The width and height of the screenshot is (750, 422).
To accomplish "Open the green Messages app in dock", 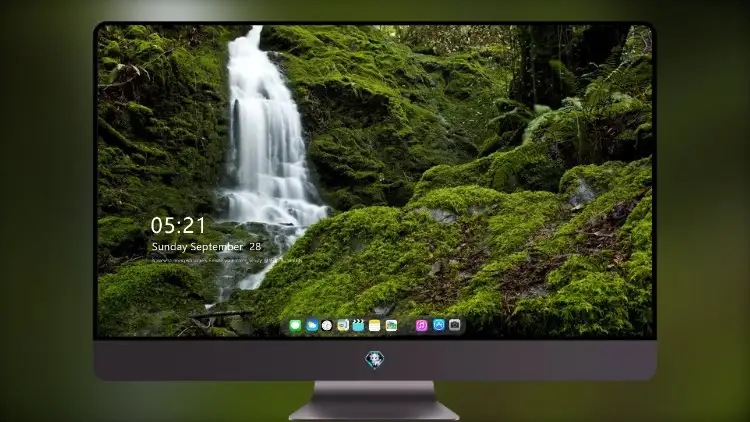I will pos(295,326).
